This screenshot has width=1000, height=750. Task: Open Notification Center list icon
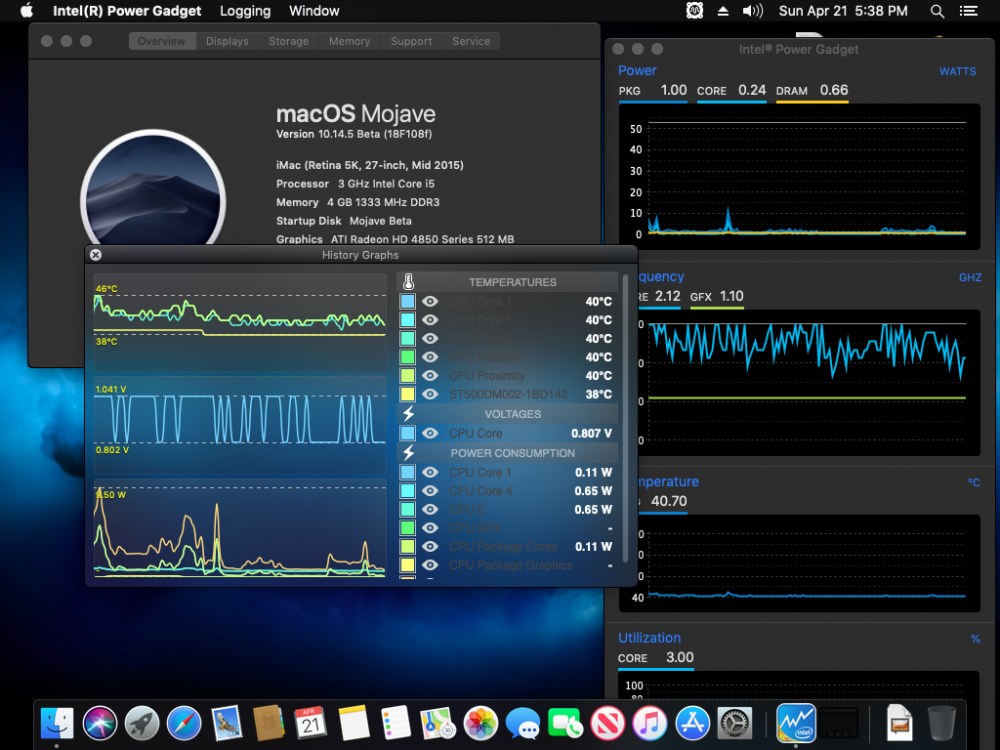click(969, 11)
